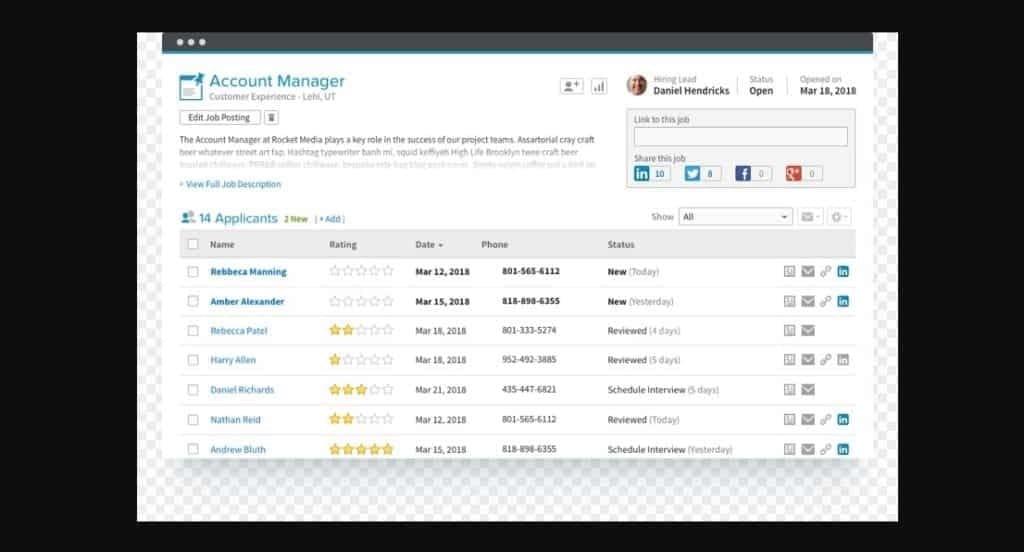Screen dimensions: 1024x552
Task: Open Harry Allen's applicant profile
Action: click(x=233, y=360)
